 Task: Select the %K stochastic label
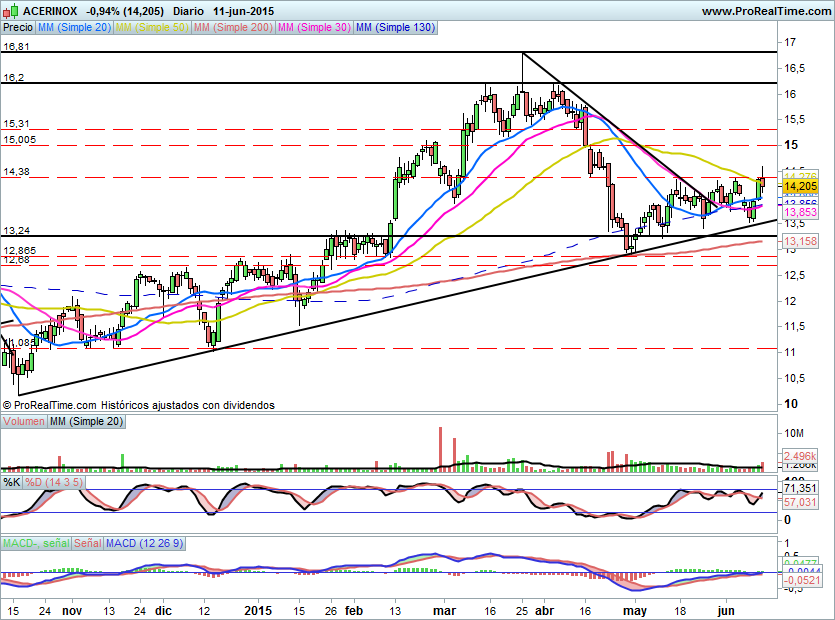point(11,482)
